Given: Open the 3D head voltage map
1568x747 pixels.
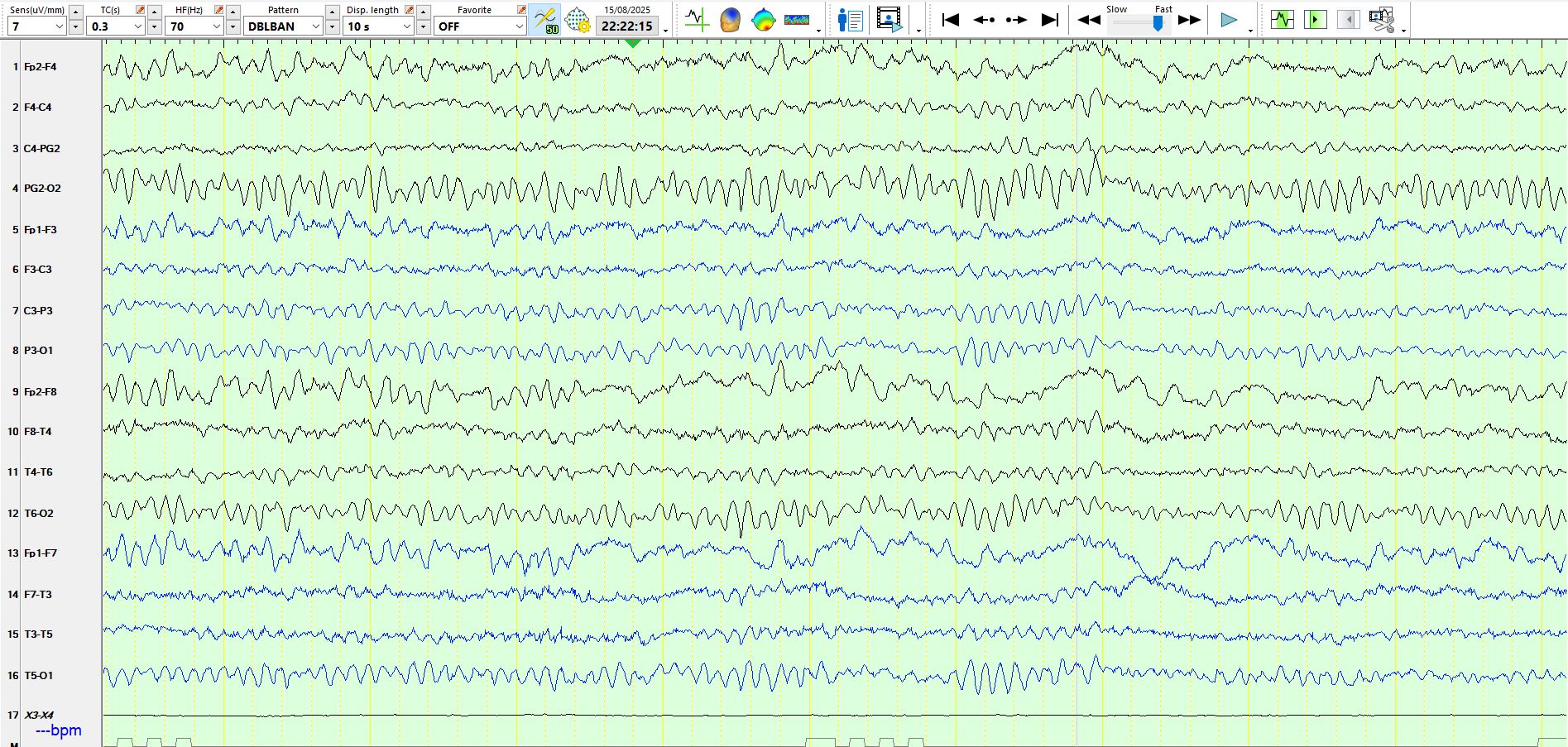Looking at the screenshot, I should point(730,19).
